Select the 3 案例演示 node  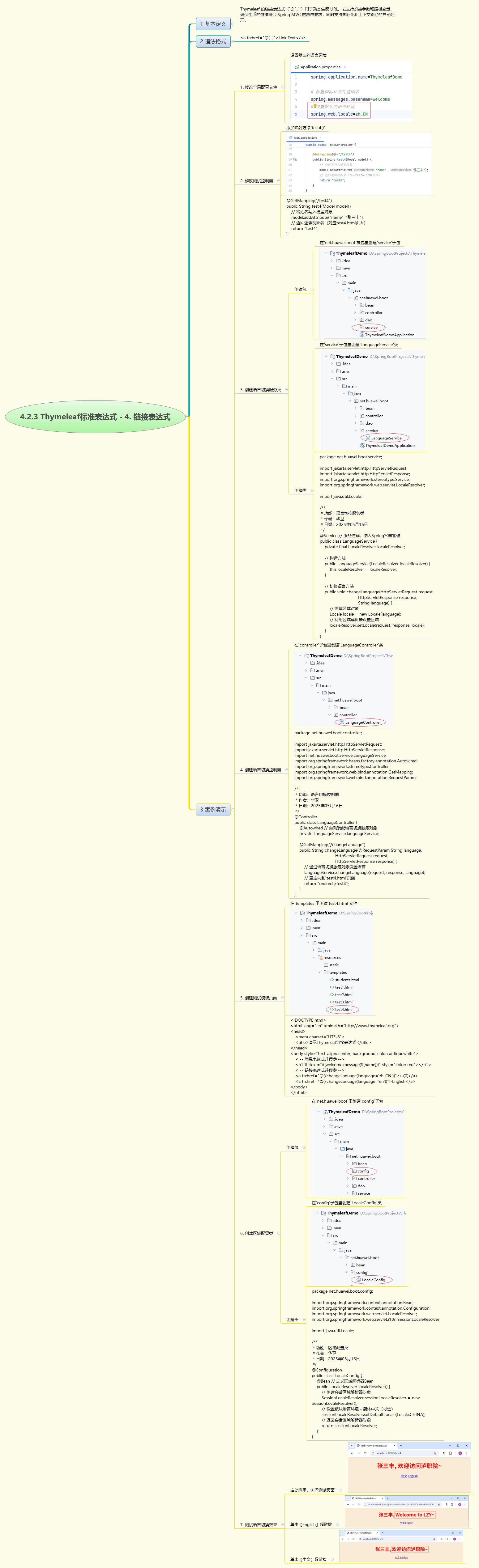click(x=213, y=810)
